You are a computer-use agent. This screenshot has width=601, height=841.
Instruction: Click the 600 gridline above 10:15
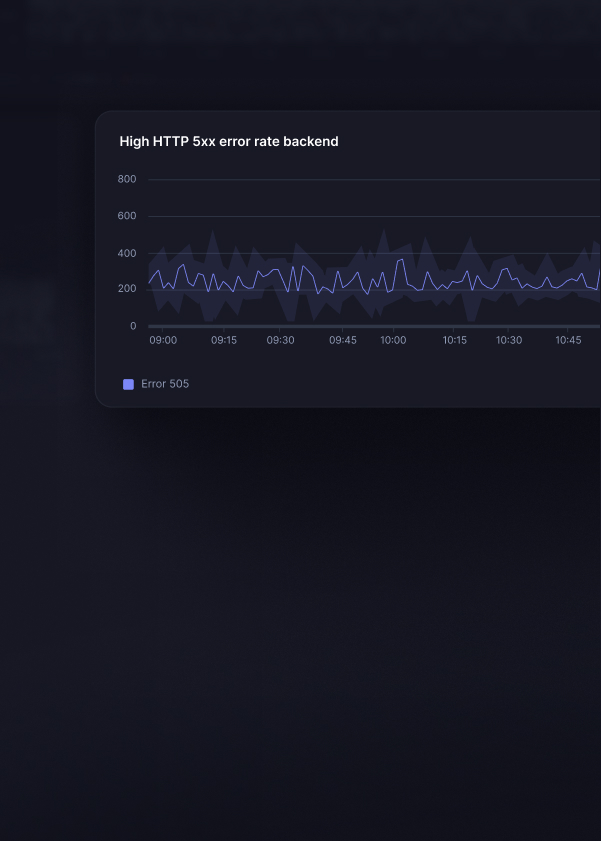[x=455, y=216]
